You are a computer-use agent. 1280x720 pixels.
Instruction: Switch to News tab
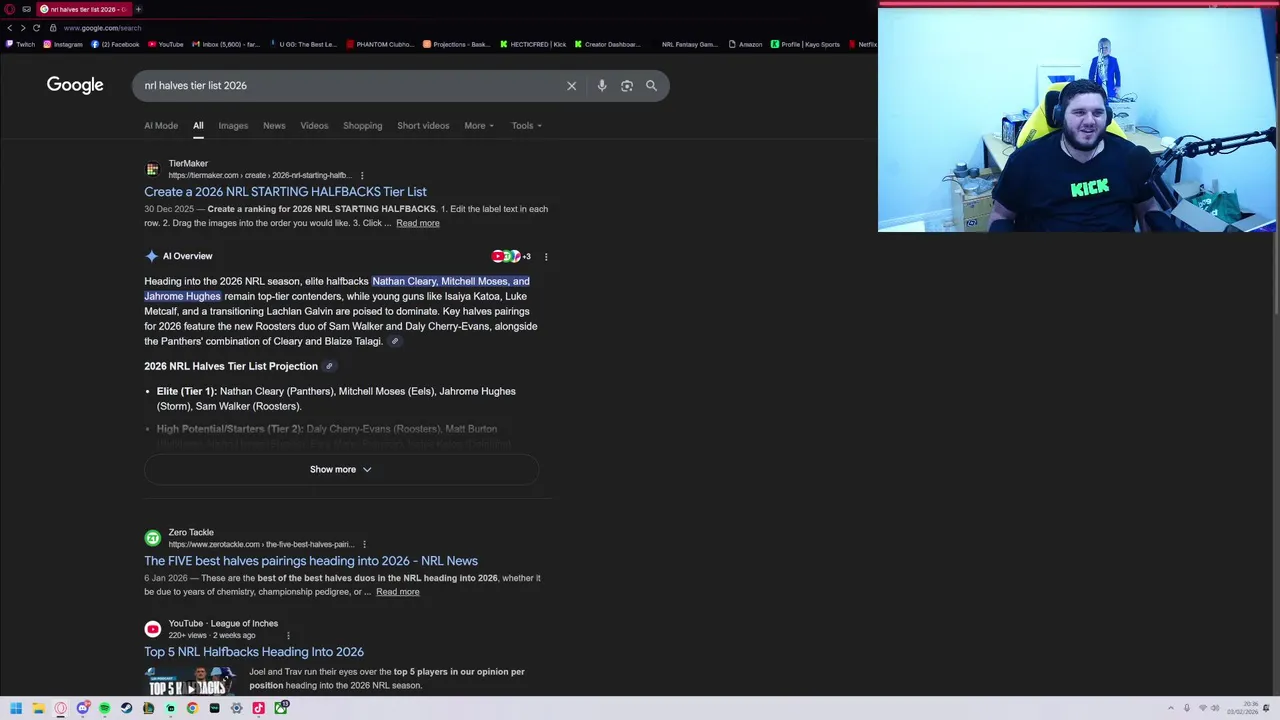click(x=274, y=126)
